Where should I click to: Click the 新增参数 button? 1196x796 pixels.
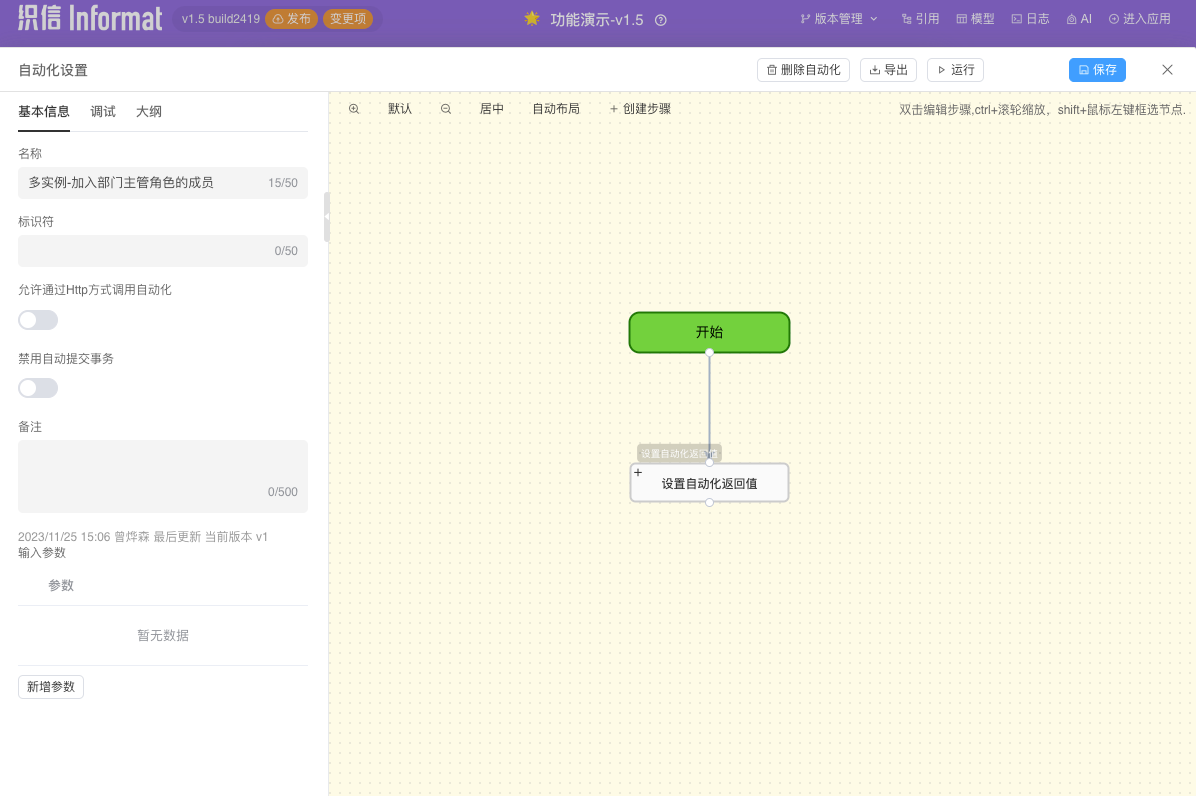click(x=51, y=687)
